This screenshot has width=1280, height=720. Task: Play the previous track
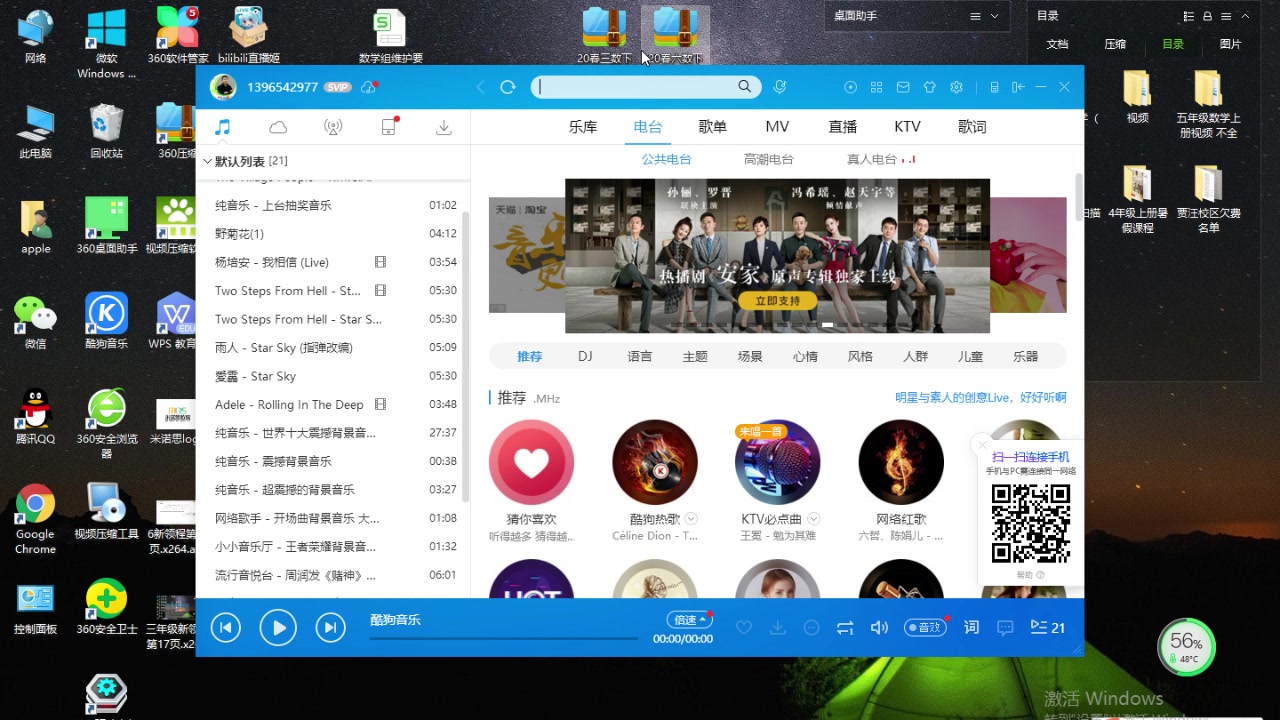click(225, 628)
